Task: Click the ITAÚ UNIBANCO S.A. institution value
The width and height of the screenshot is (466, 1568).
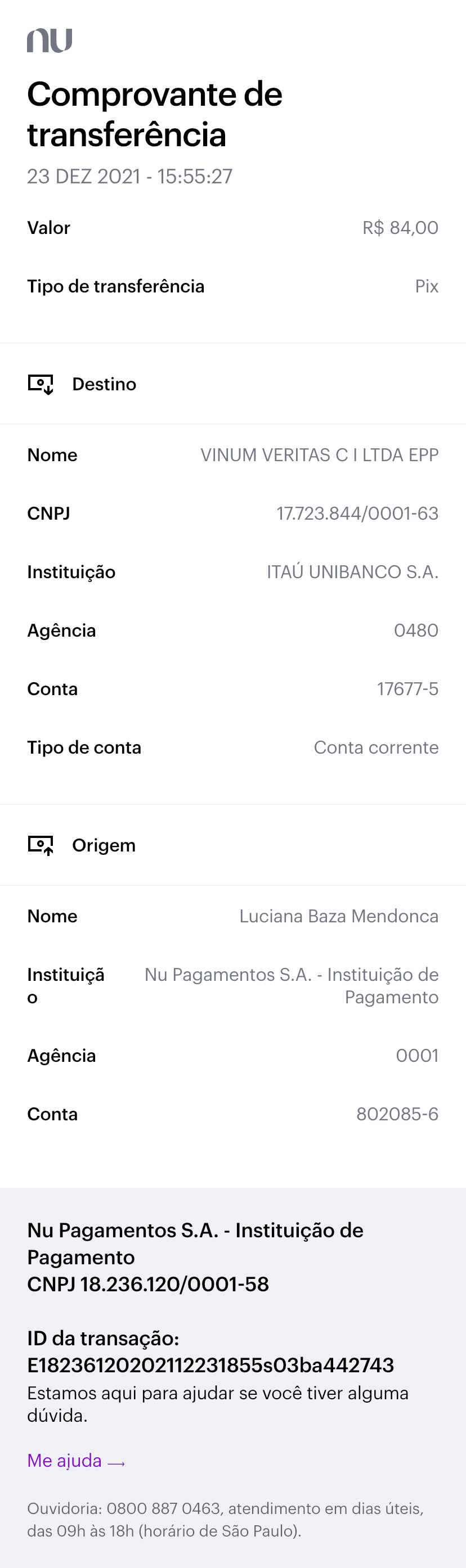Action: [352, 571]
